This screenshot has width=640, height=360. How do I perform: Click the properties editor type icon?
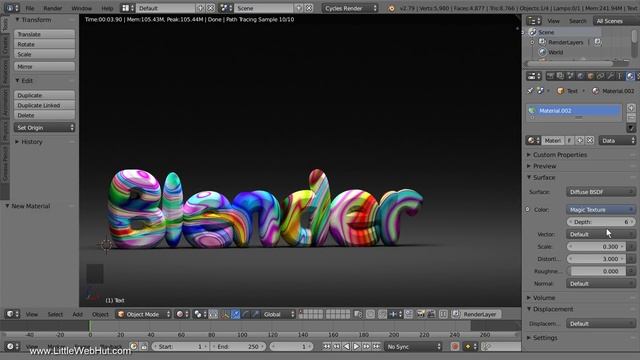point(534,76)
